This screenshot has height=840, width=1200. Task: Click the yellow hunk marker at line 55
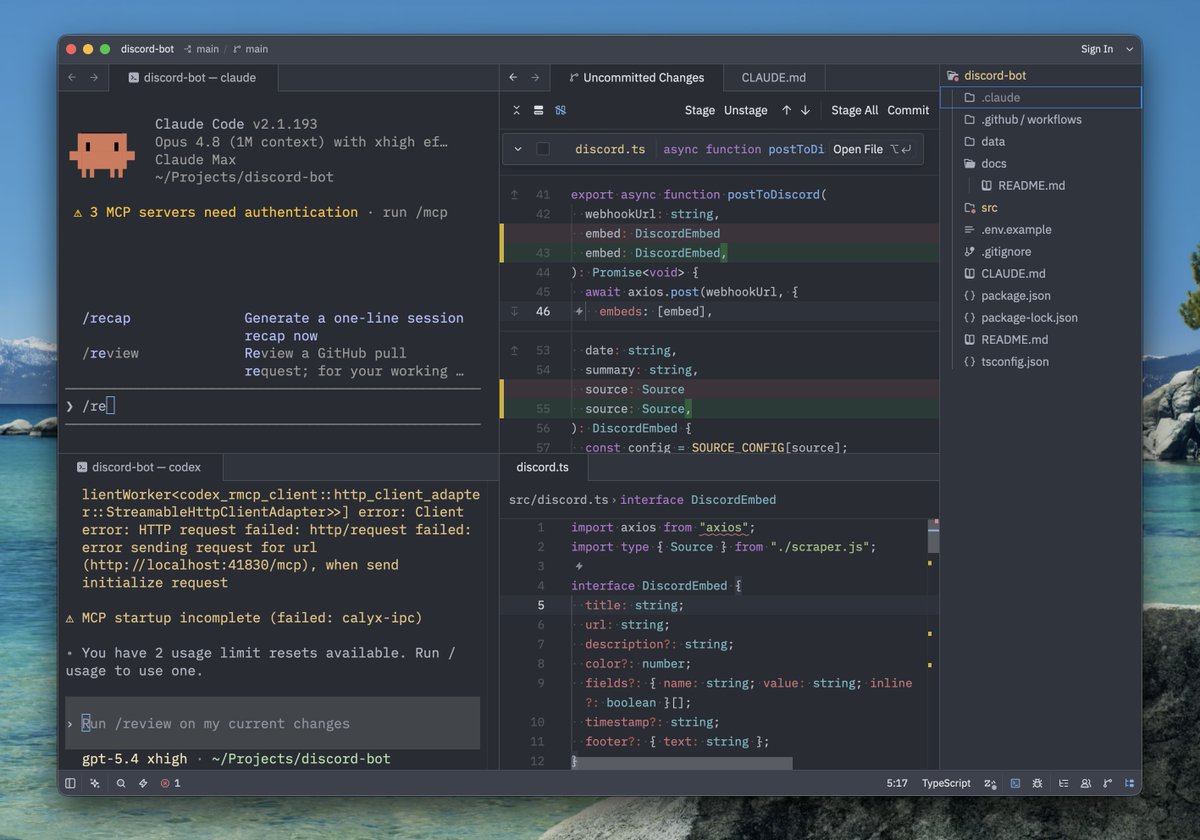coord(502,399)
